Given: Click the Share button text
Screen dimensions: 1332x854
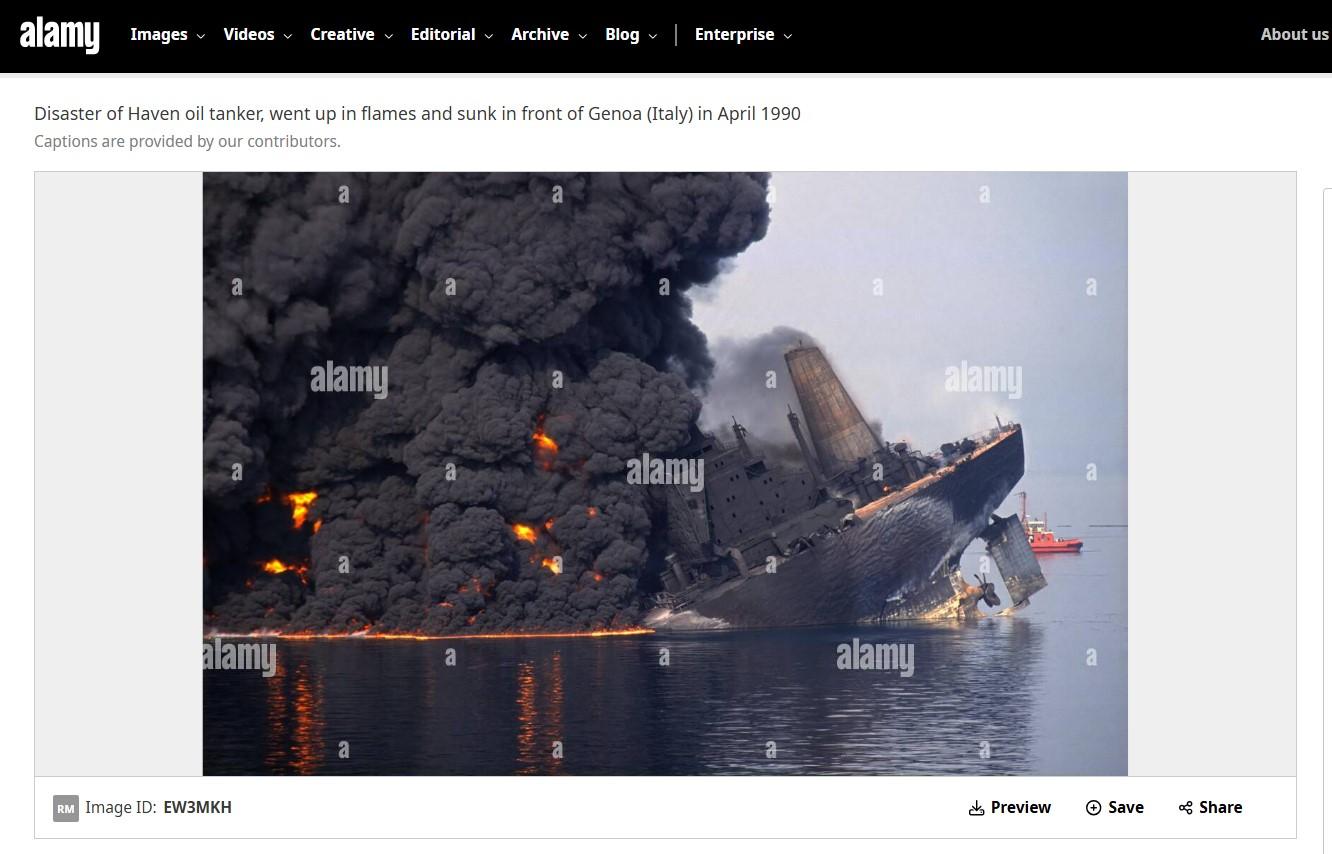Looking at the screenshot, I should click(1220, 808).
